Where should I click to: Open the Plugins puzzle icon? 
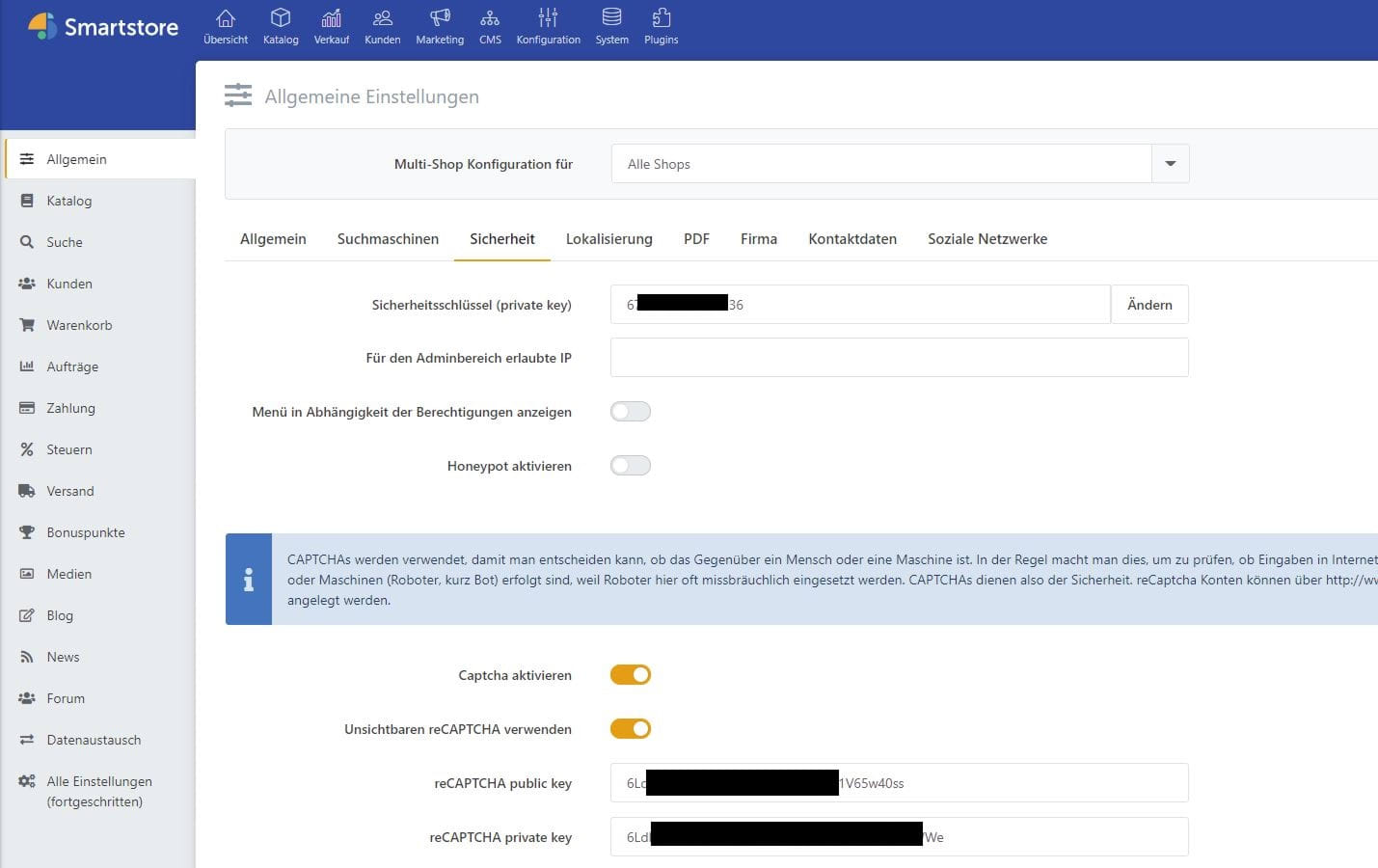[x=661, y=18]
